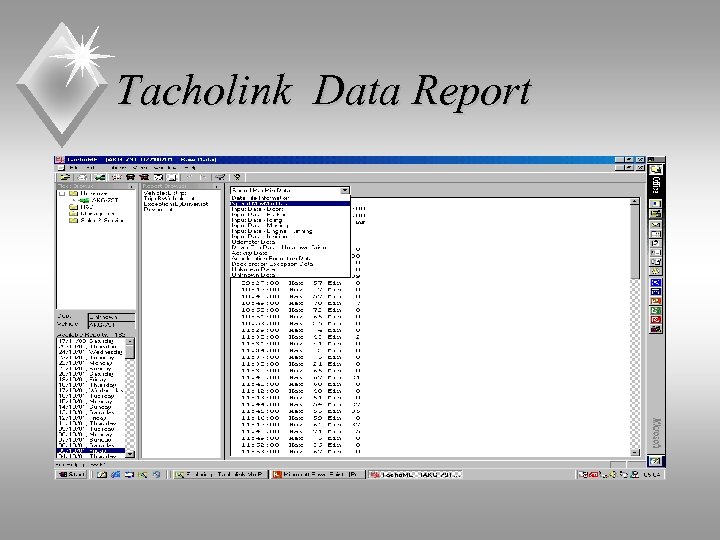Click the envelope icon on Office shortcut bar
Viewport: 720px width, 540px height.
point(656,225)
